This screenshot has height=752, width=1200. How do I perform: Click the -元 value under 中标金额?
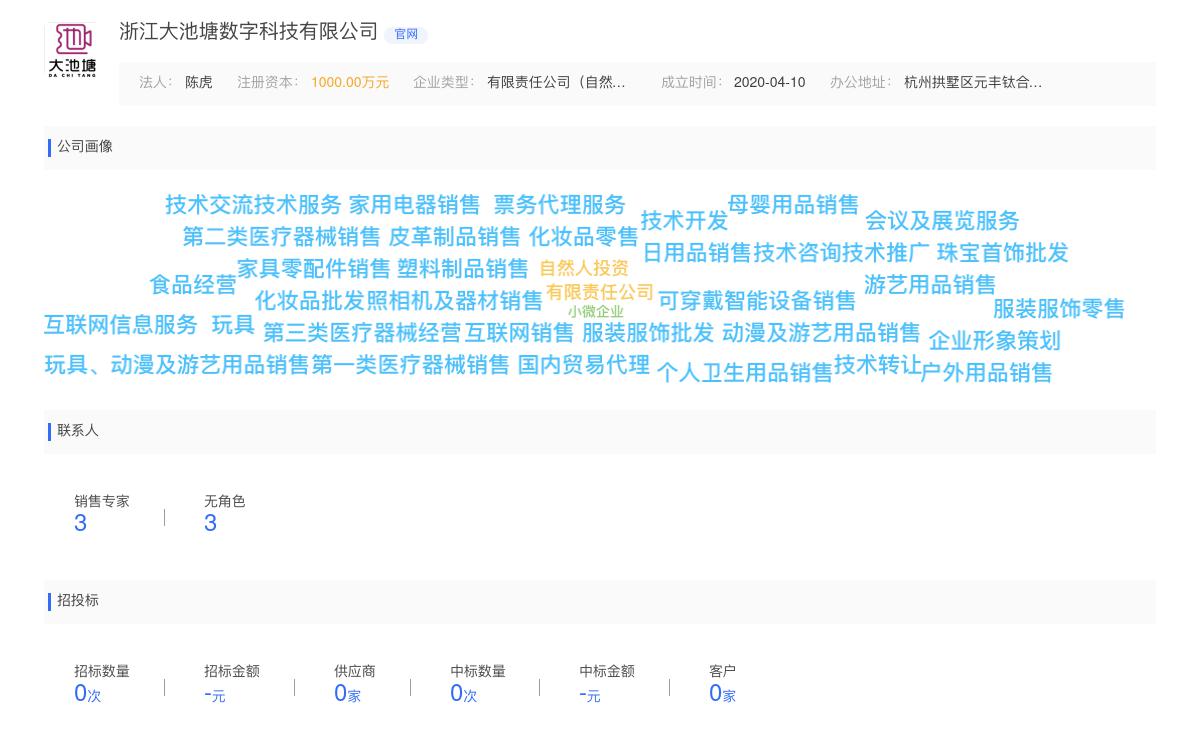pos(590,693)
